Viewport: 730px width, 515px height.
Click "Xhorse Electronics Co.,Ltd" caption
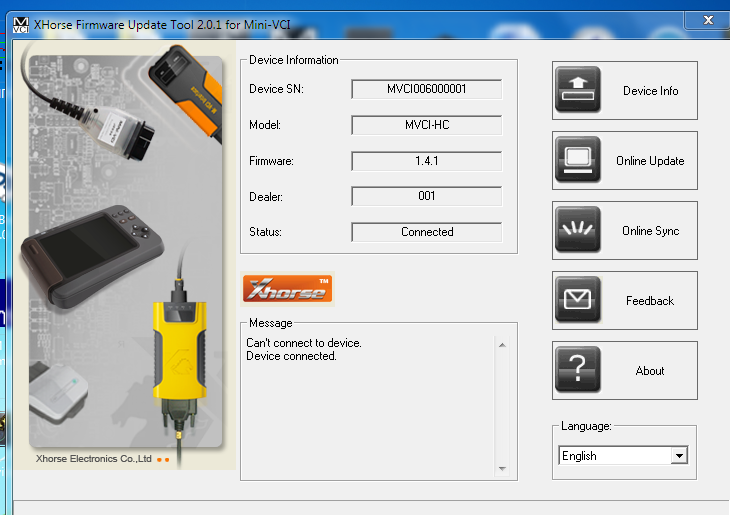tap(94, 459)
